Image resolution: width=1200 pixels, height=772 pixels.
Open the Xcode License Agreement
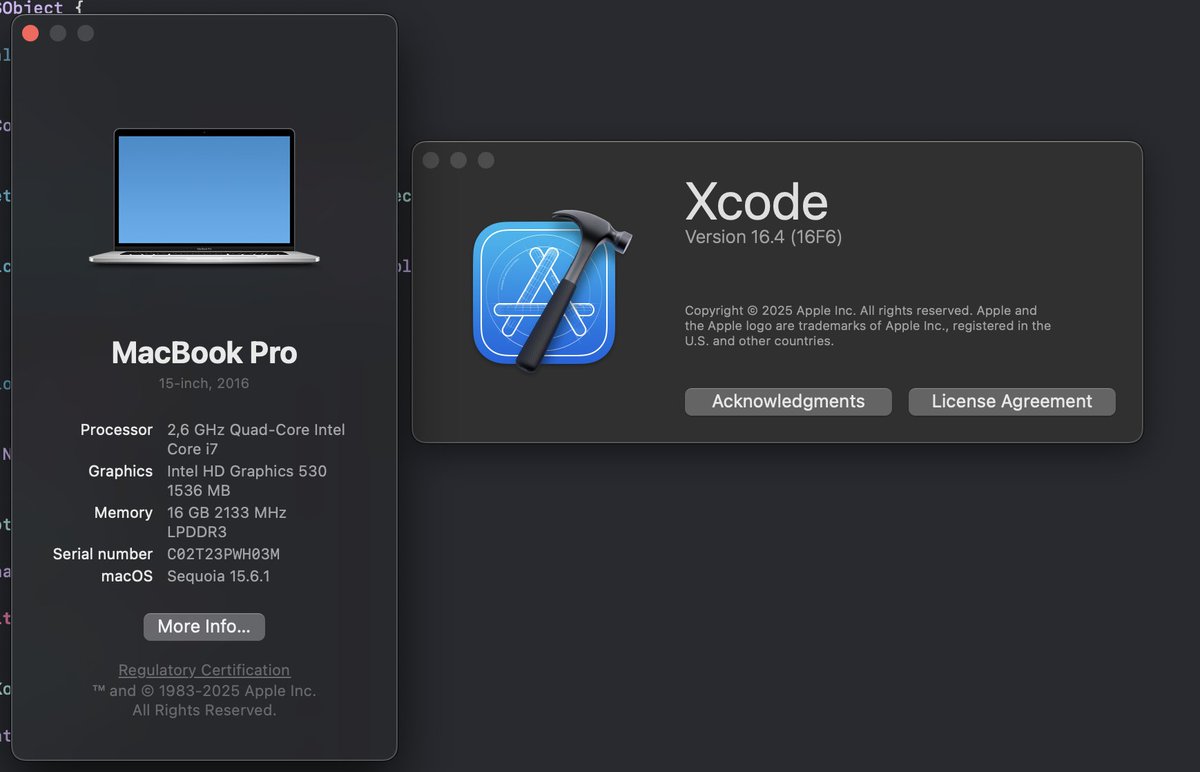[1012, 402]
